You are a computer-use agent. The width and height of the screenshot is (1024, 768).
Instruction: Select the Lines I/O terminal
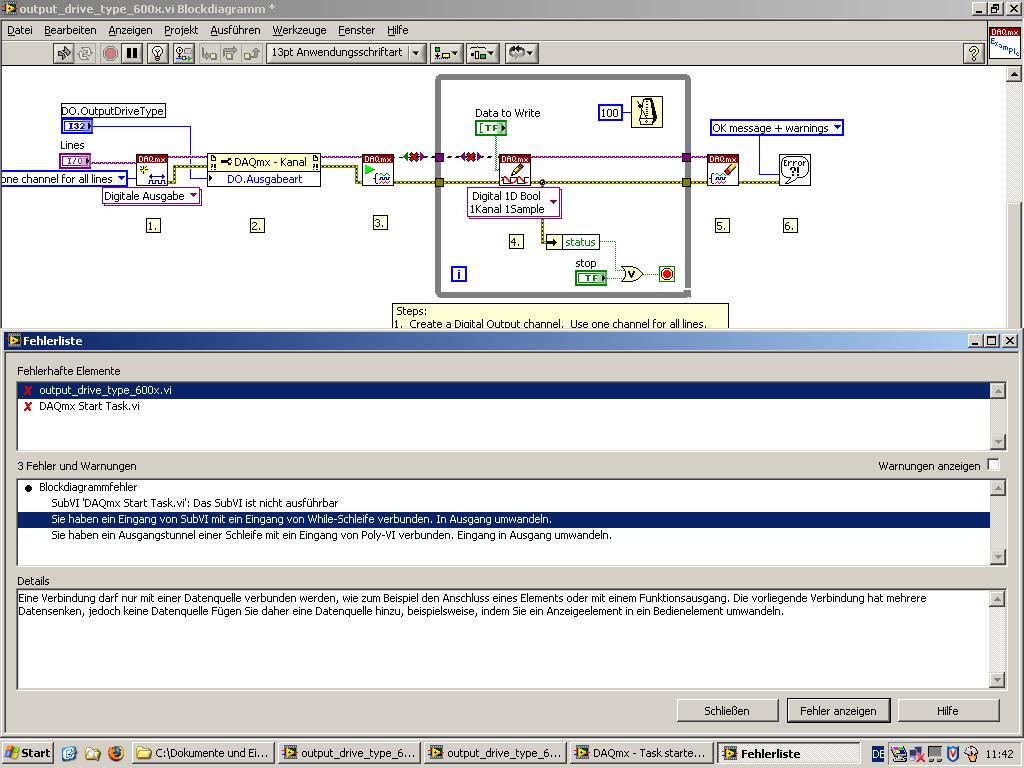point(75,161)
